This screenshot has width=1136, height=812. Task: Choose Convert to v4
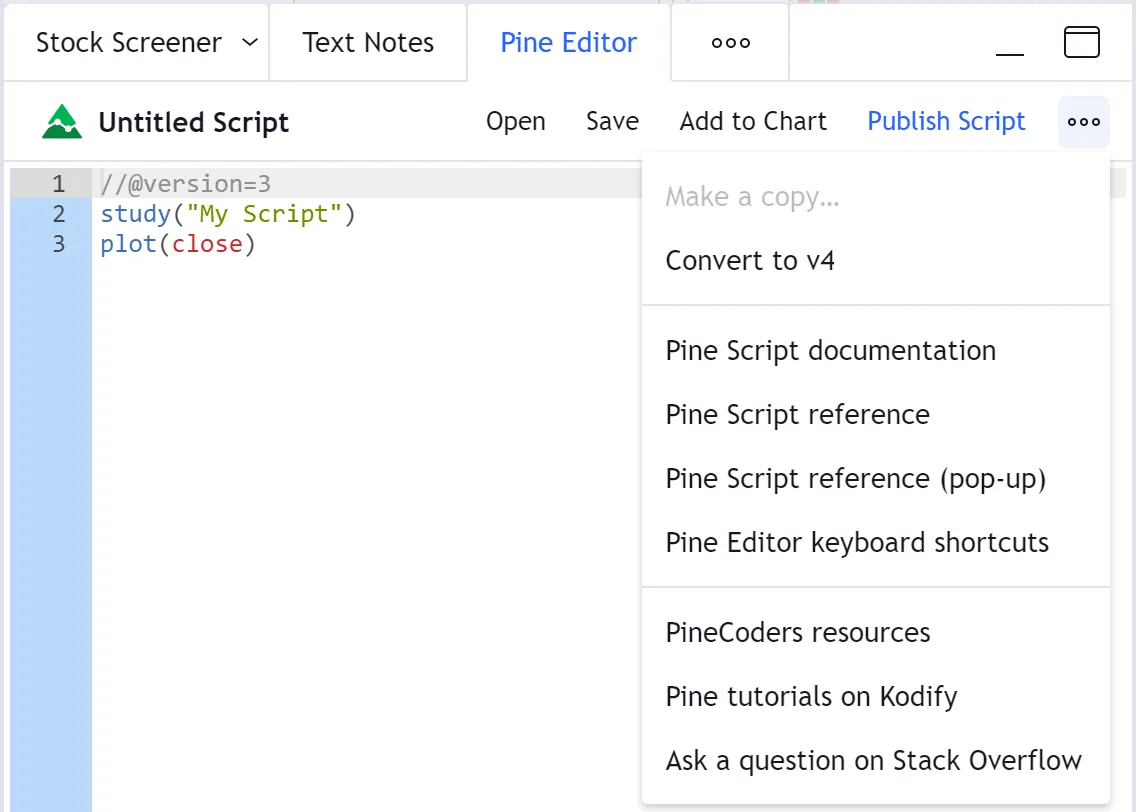[750, 261]
